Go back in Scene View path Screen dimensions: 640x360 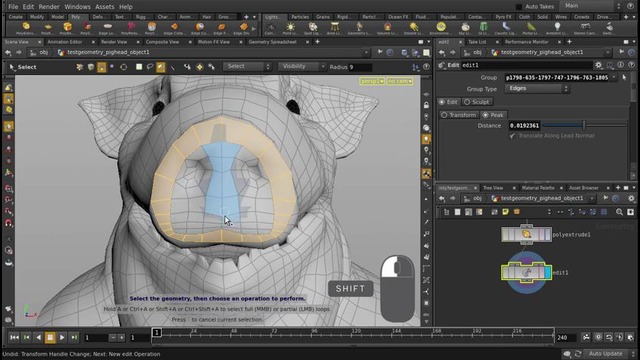pyautogui.click(x=8, y=52)
